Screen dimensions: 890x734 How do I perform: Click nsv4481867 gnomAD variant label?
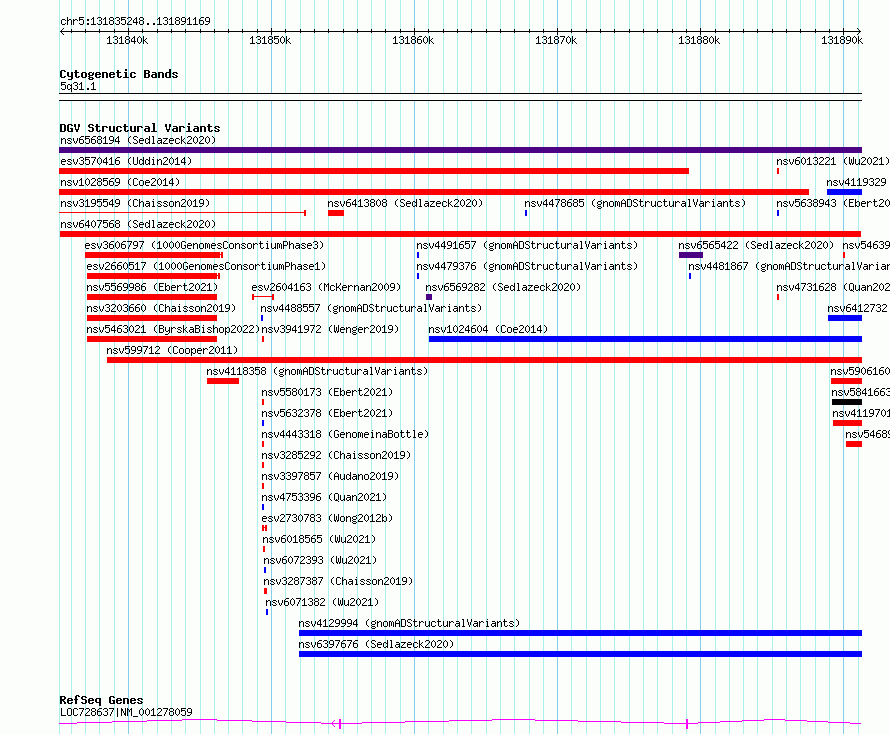click(x=789, y=266)
